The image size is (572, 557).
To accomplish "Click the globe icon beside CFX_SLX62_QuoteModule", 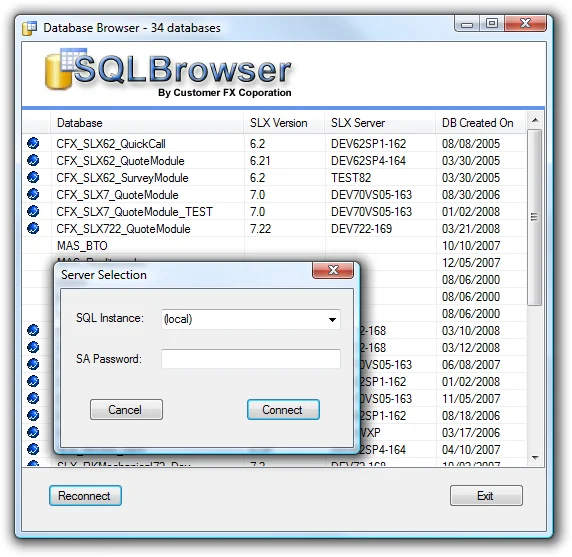I will [33, 160].
